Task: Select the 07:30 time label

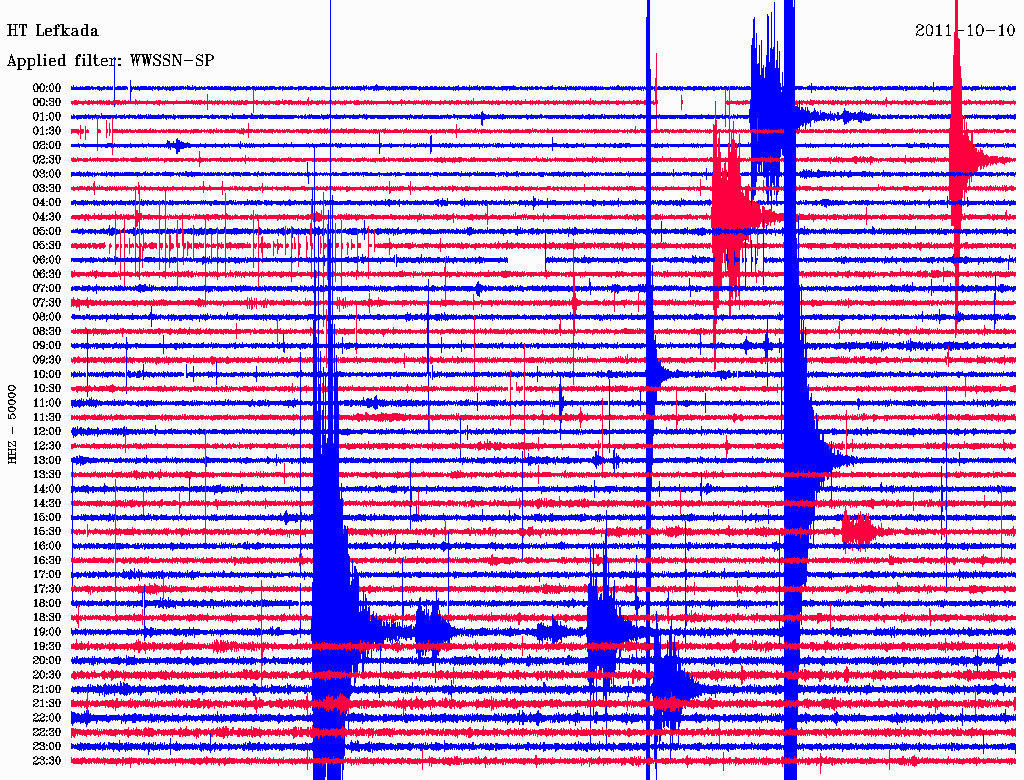Action: point(47,302)
